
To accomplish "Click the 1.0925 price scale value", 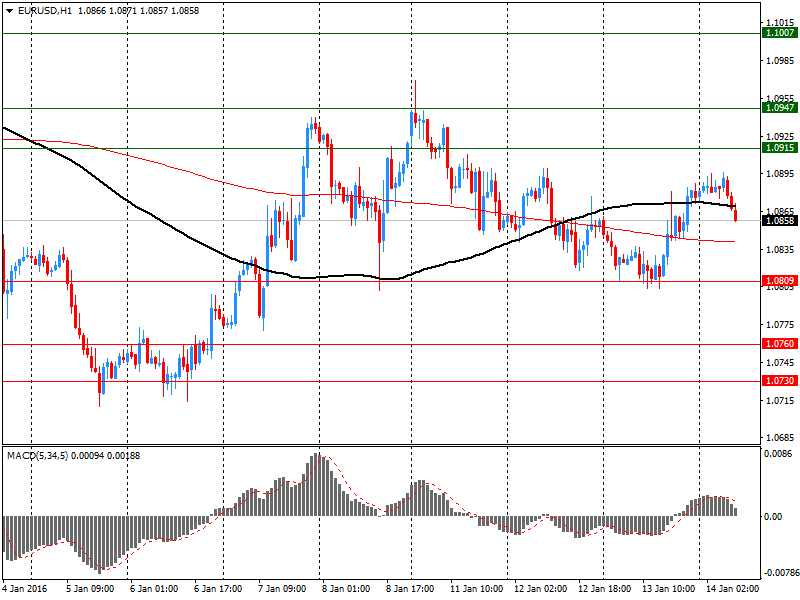I will point(781,137).
